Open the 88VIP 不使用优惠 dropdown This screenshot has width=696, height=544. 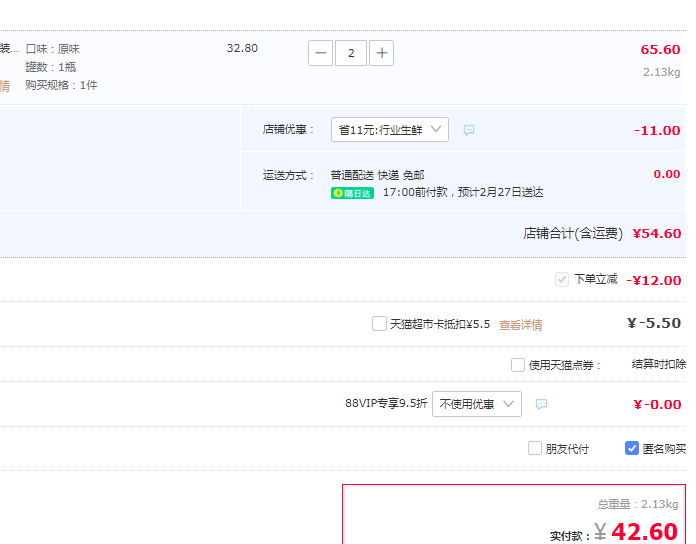coord(477,404)
